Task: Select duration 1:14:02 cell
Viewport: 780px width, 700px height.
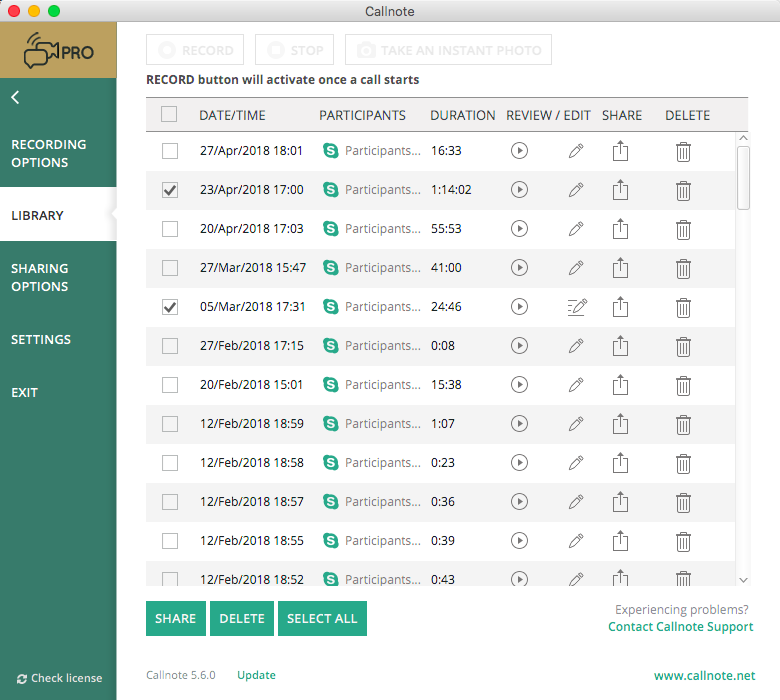Action: pos(451,190)
